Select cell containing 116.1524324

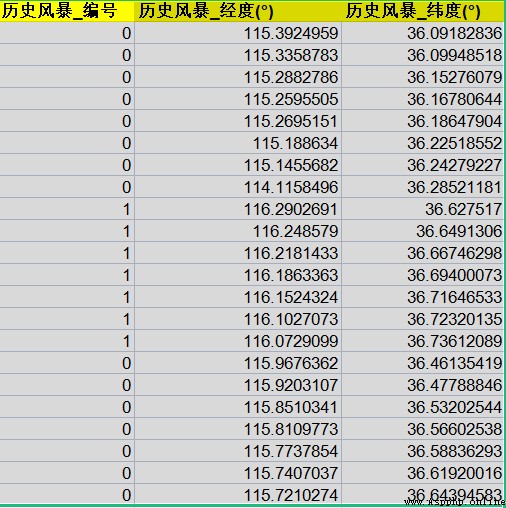pyautogui.click(x=238, y=297)
